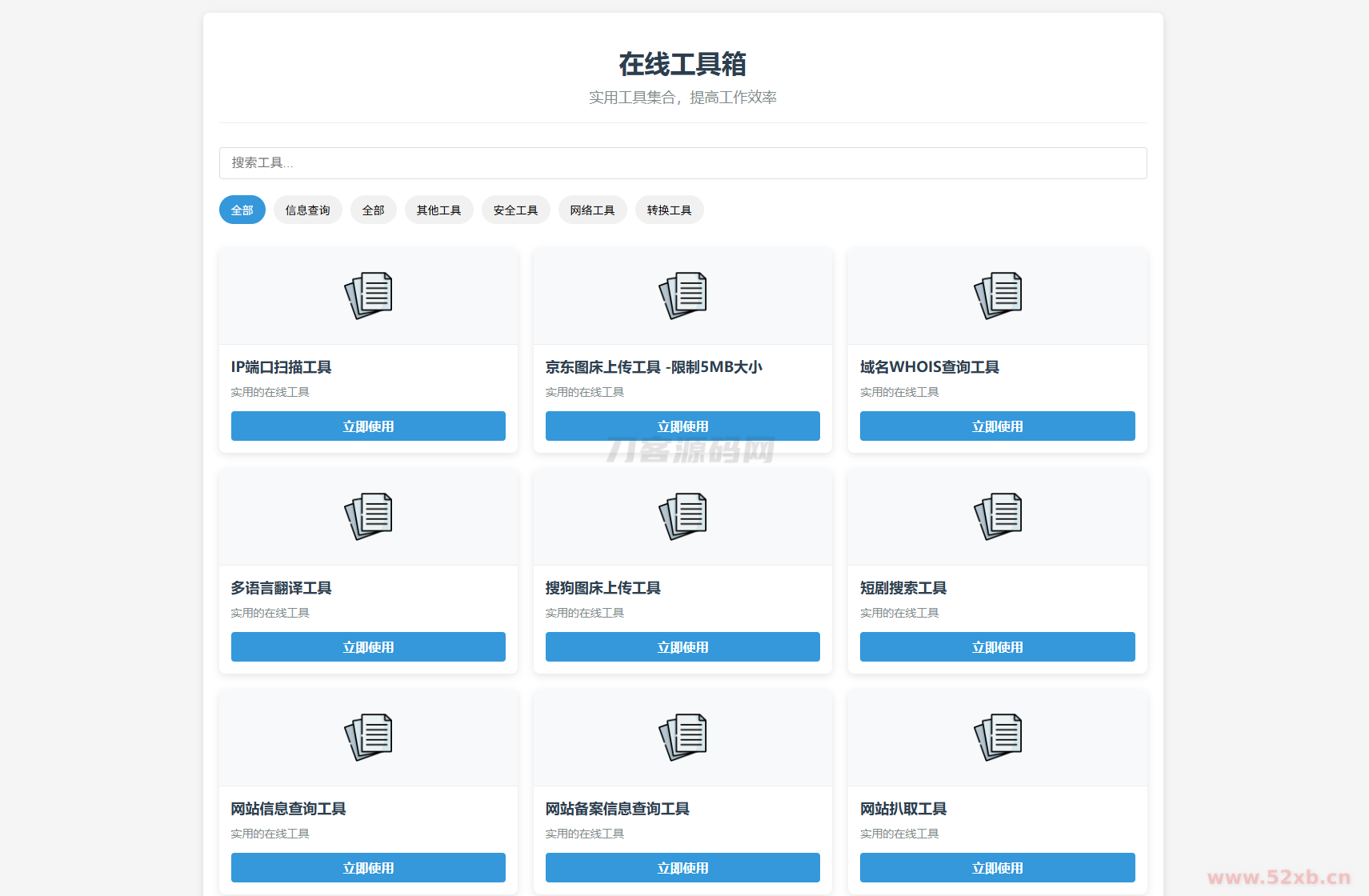The height and width of the screenshot is (896, 1369).
Task: Click the document icon on 网站备案信息查询工具 card
Action: point(682,737)
